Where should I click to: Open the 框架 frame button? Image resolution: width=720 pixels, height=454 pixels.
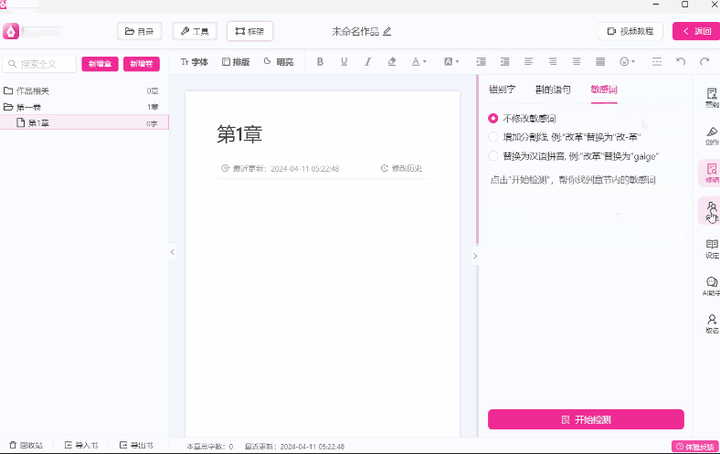[250, 31]
